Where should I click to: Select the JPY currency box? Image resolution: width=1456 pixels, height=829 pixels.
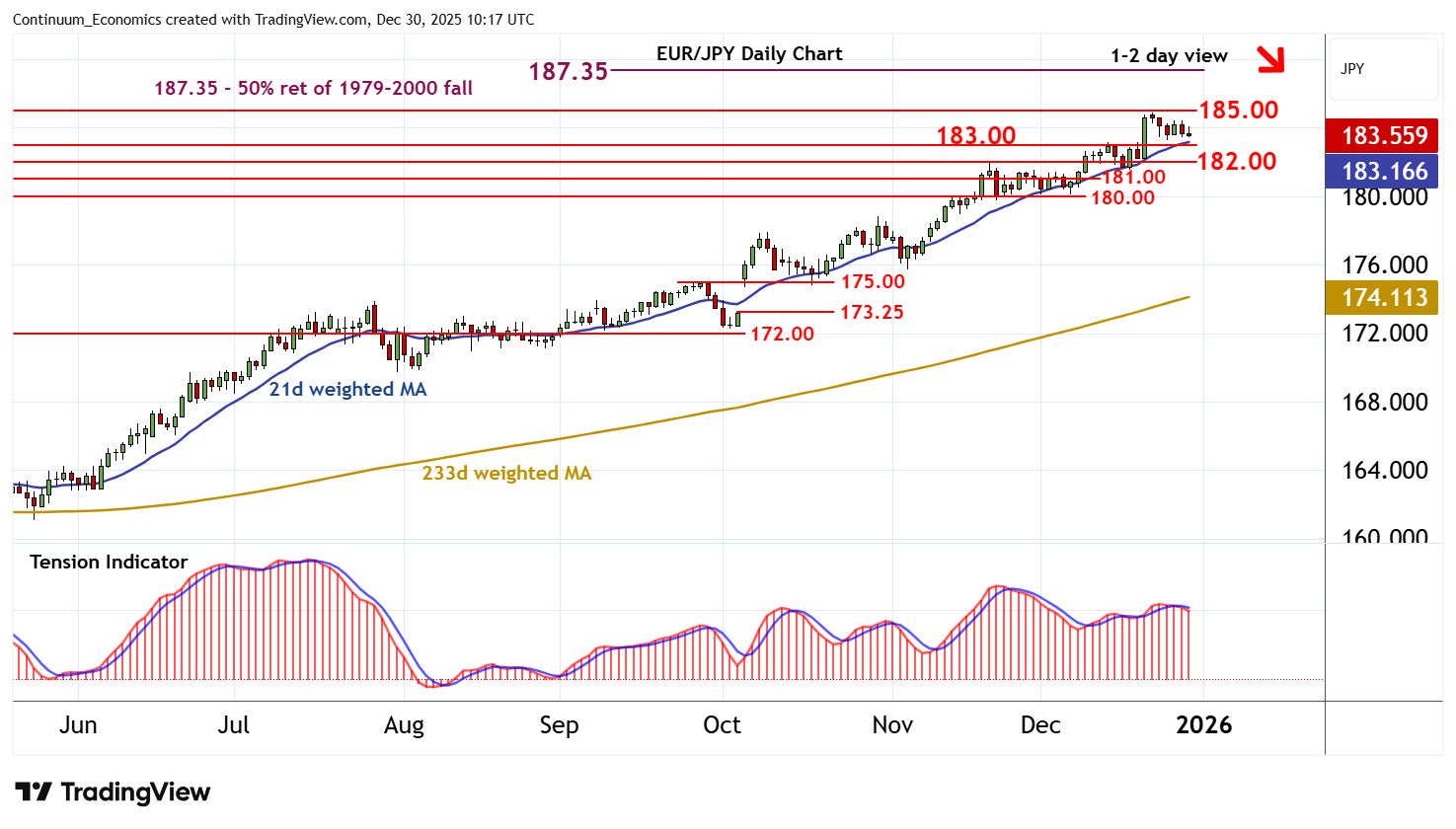(x=1352, y=69)
